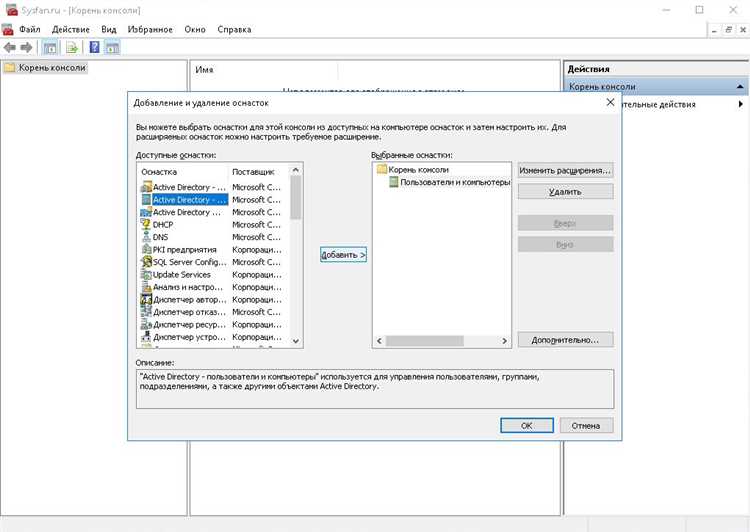The width and height of the screenshot is (750, 532).
Task: Click the Корпораци… supplier cell in the Update Services row
Action: [256, 275]
